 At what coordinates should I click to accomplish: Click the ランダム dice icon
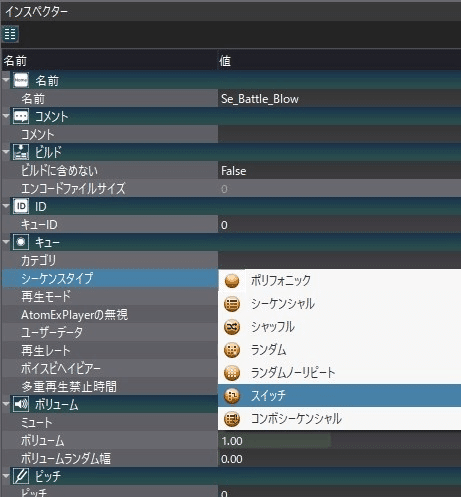[x=232, y=350]
